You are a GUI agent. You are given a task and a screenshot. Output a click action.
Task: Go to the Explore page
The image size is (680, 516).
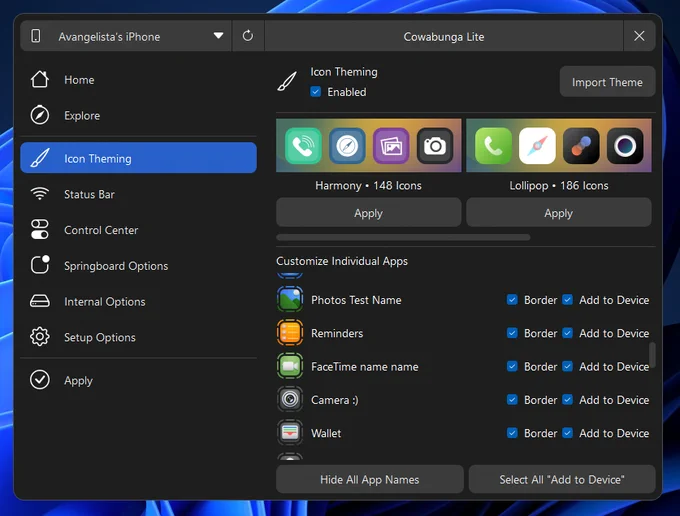pos(138,115)
